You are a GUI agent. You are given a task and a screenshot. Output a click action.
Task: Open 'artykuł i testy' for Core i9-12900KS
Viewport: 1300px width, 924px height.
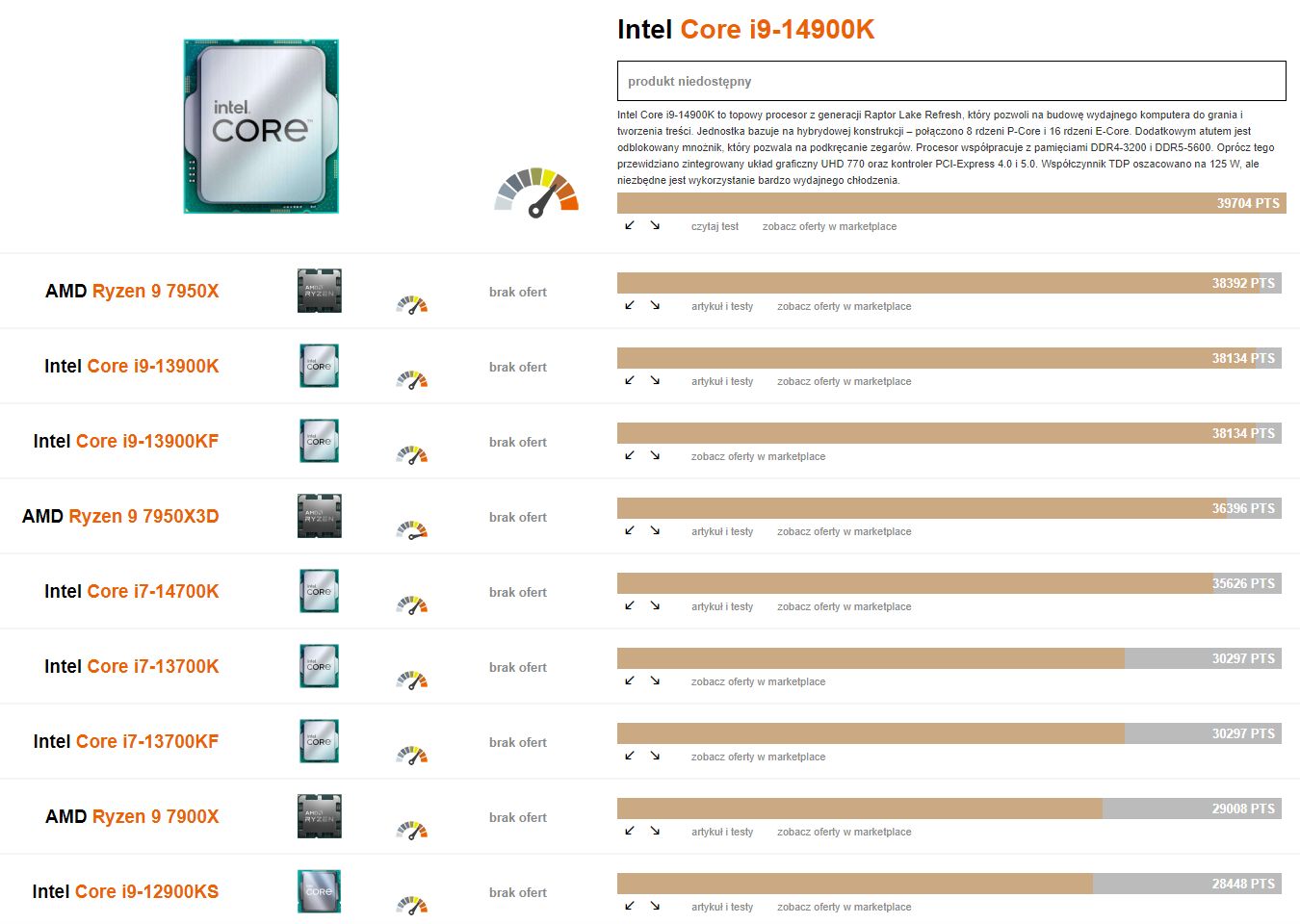pos(722,908)
